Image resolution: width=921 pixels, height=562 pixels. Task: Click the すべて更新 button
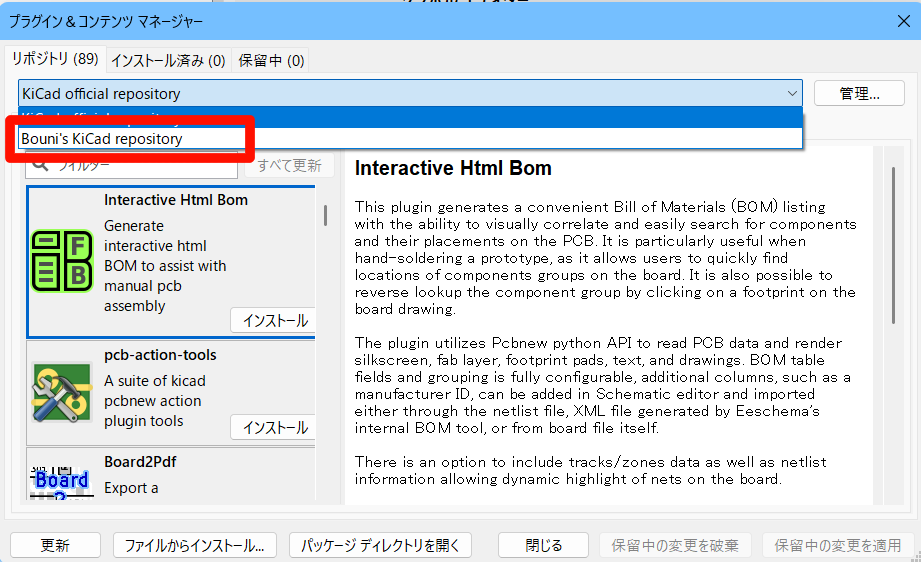coord(289,166)
